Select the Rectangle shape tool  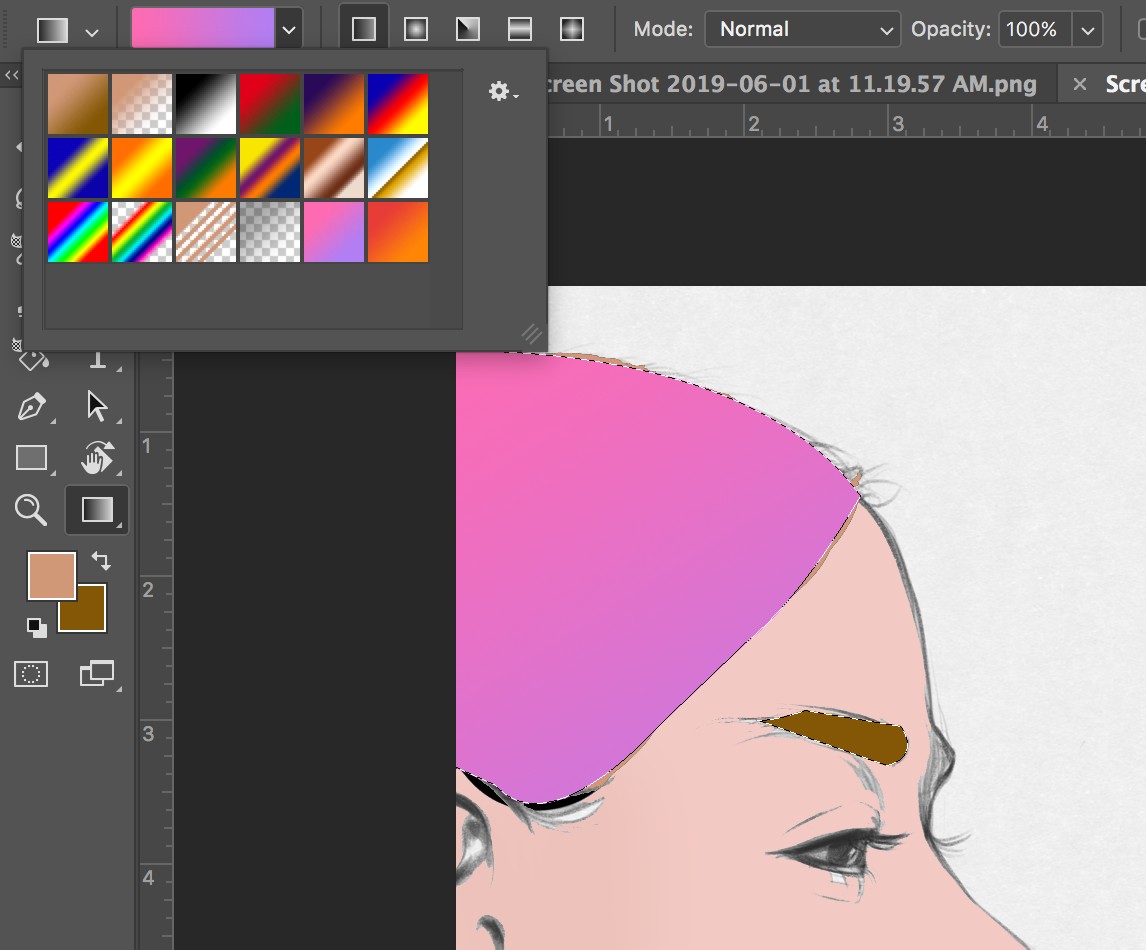pos(33,458)
